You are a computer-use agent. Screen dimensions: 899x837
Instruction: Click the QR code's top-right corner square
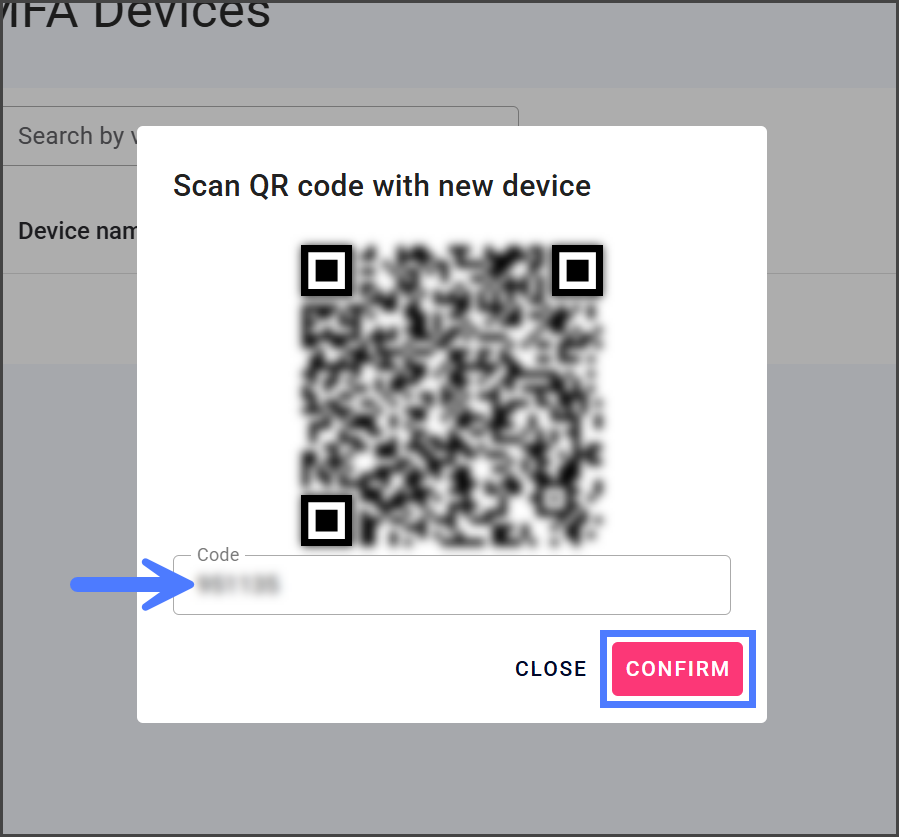pos(577,270)
